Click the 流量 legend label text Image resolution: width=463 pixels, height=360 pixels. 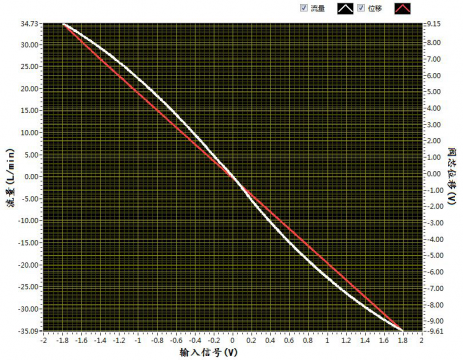tap(318, 8)
